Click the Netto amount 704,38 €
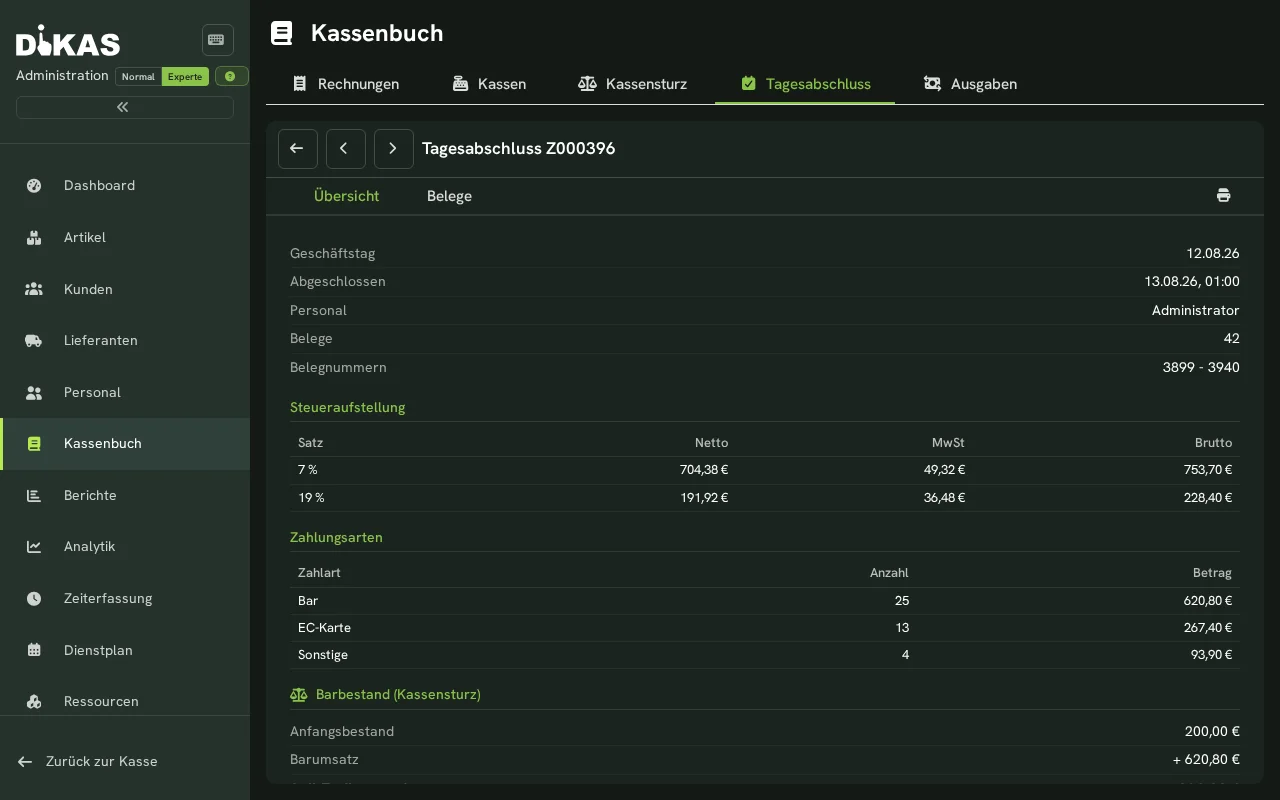 (x=704, y=470)
